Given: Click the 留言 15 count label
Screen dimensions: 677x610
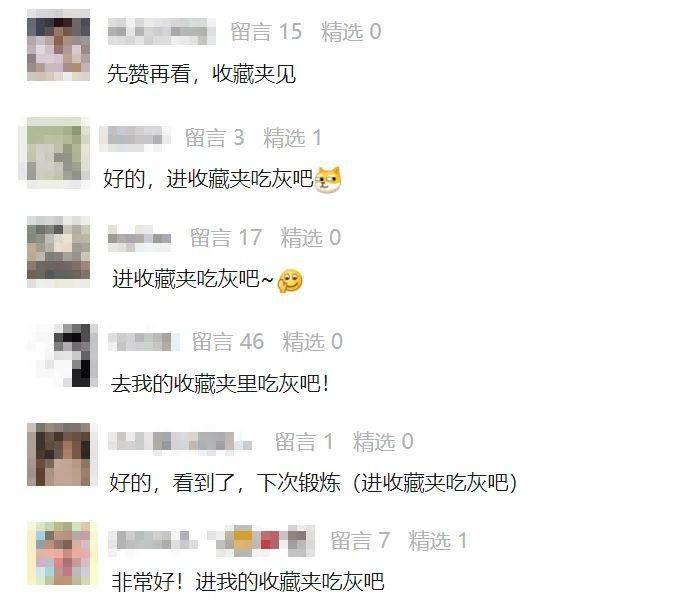Looking at the screenshot, I should pyautogui.click(x=266, y=32).
